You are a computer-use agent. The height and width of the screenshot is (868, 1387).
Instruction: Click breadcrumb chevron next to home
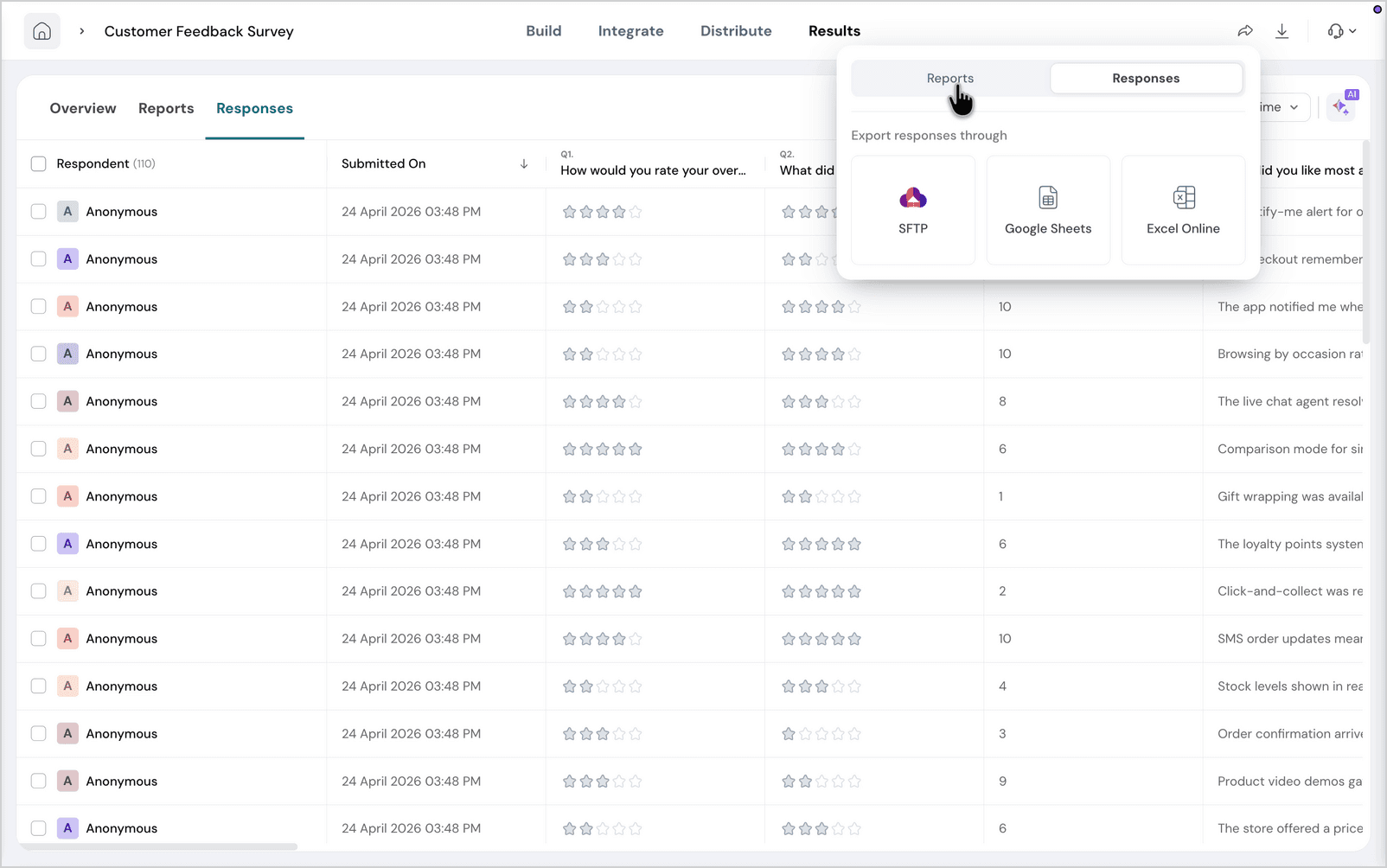[x=82, y=31]
